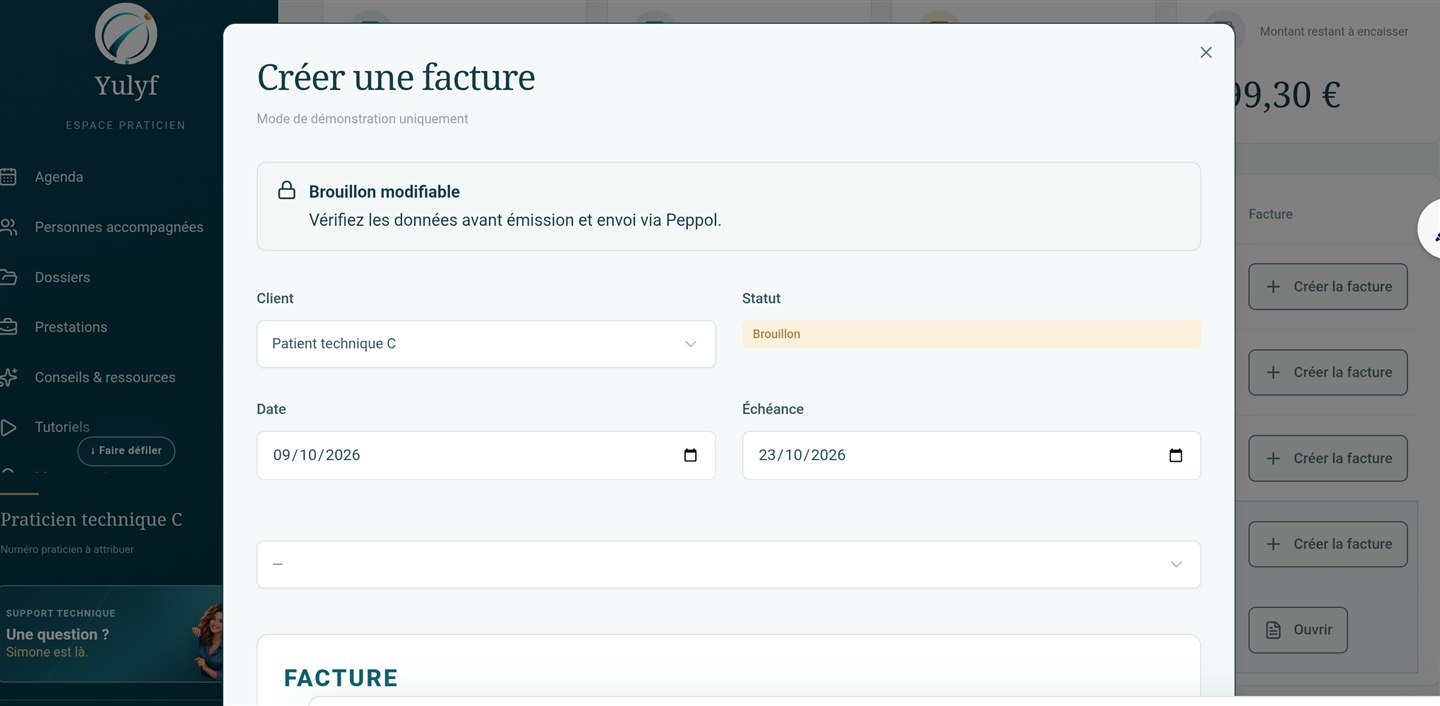Open the Une question ? support banner

coord(111,634)
